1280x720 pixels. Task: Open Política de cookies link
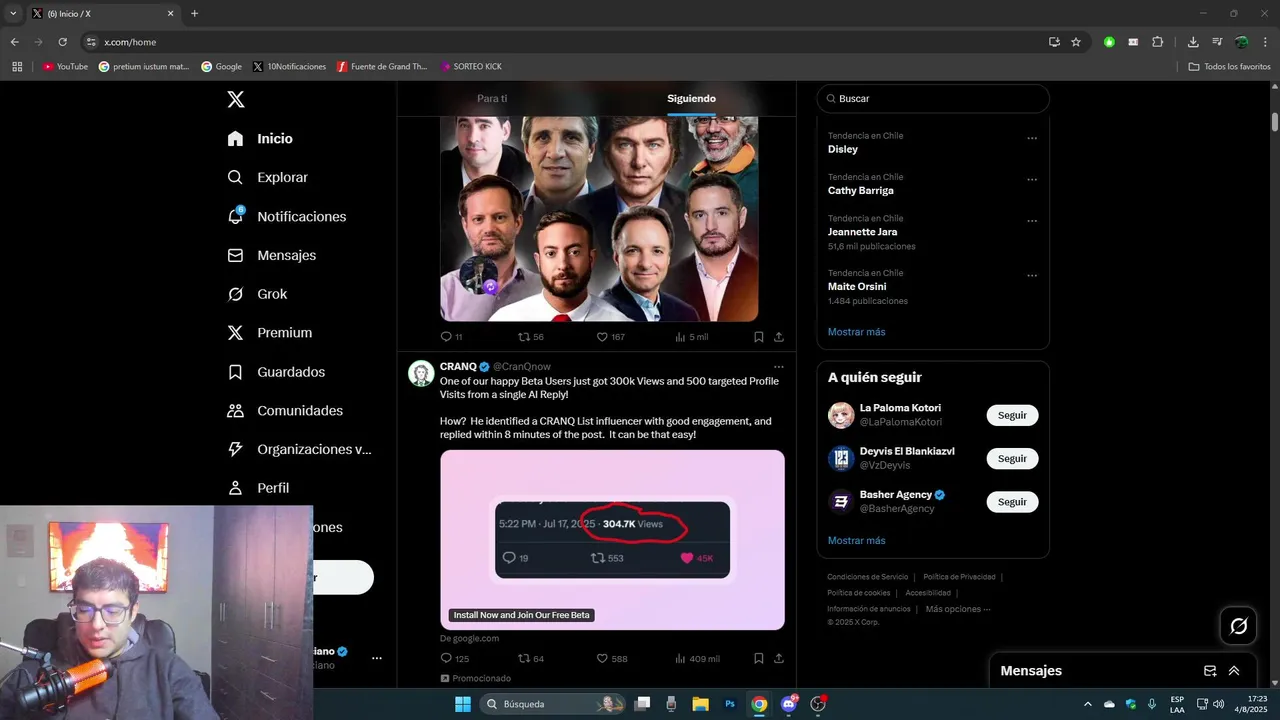858,593
